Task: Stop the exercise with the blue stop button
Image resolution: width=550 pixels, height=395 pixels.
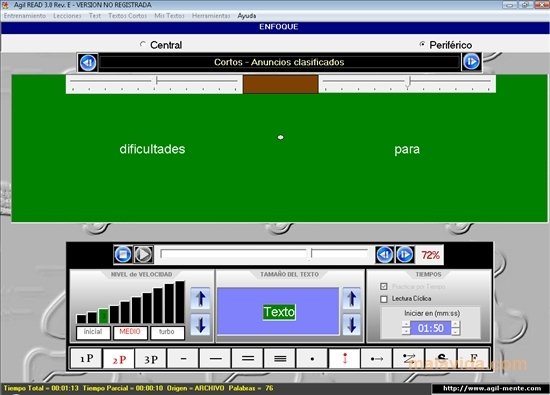Action: tap(123, 254)
